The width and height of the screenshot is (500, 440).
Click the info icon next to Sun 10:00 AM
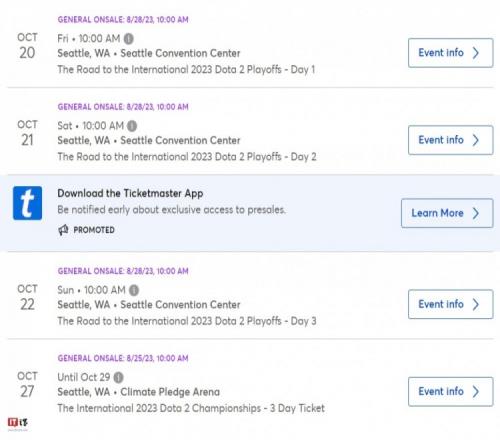click(x=134, y=290)
